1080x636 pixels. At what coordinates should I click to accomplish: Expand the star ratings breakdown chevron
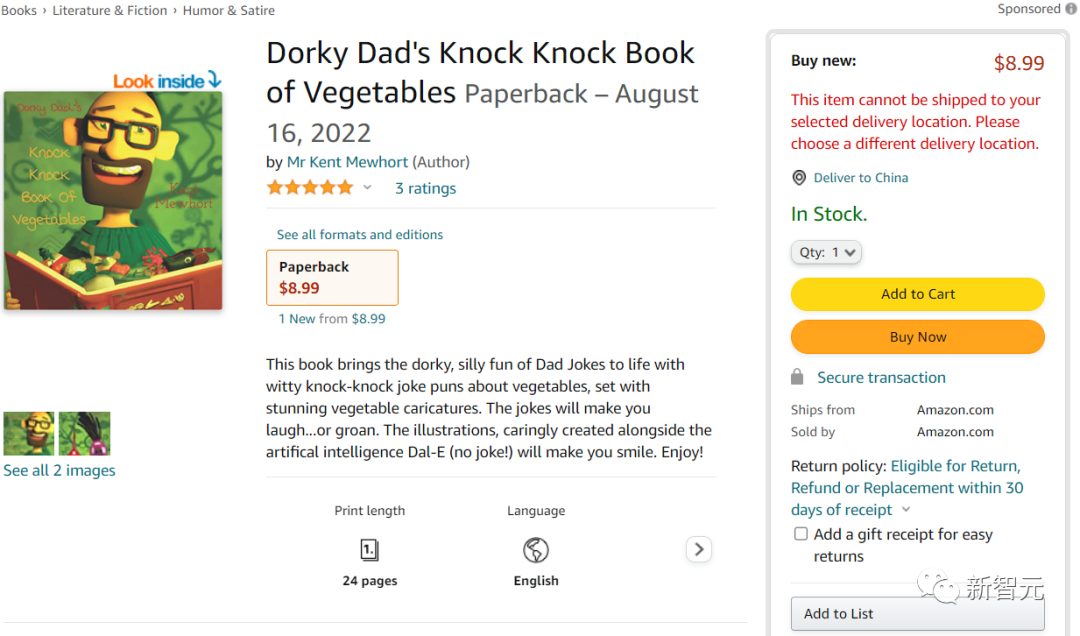pos(367,188)
